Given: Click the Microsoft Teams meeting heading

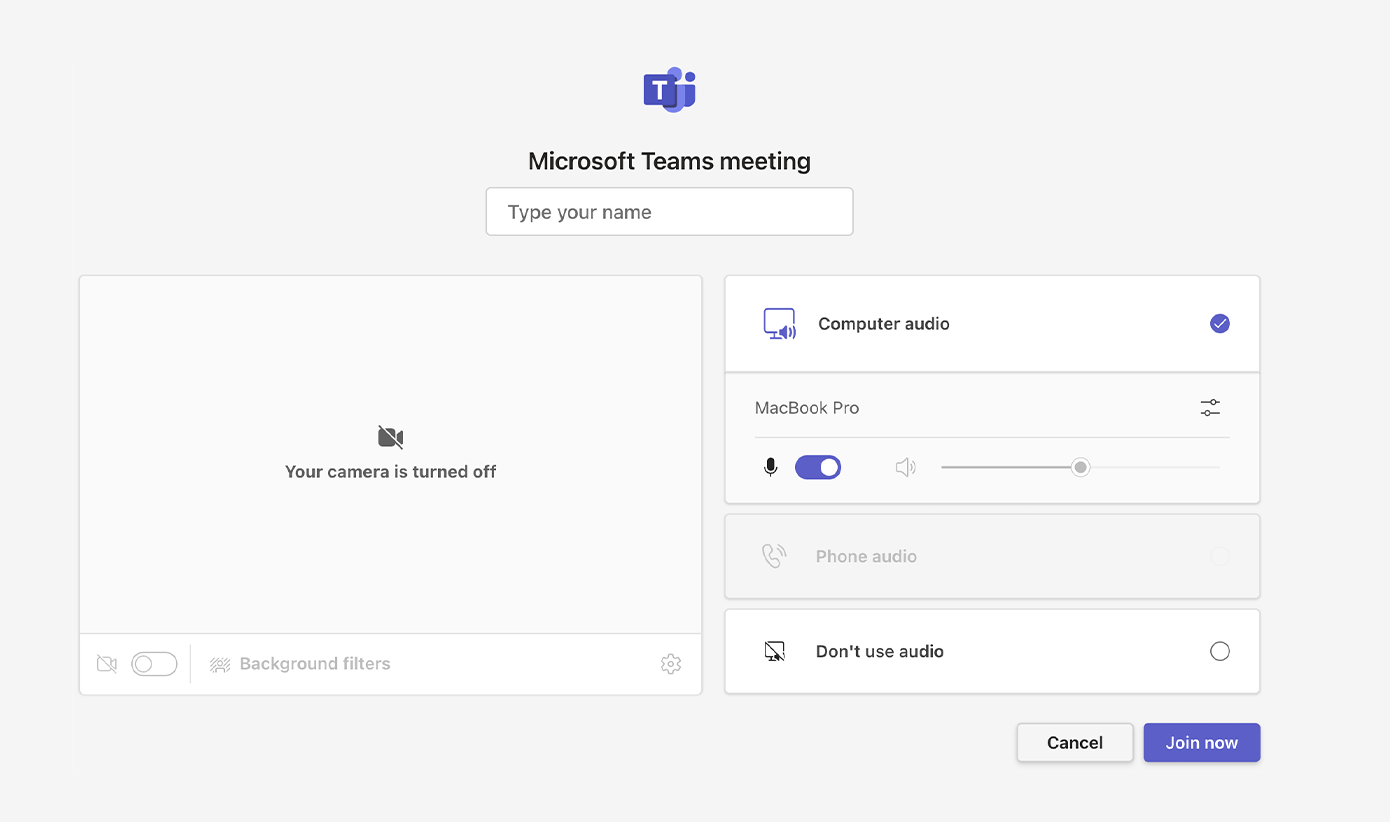Looking at the screenshot, I should (x=669, y=161).
